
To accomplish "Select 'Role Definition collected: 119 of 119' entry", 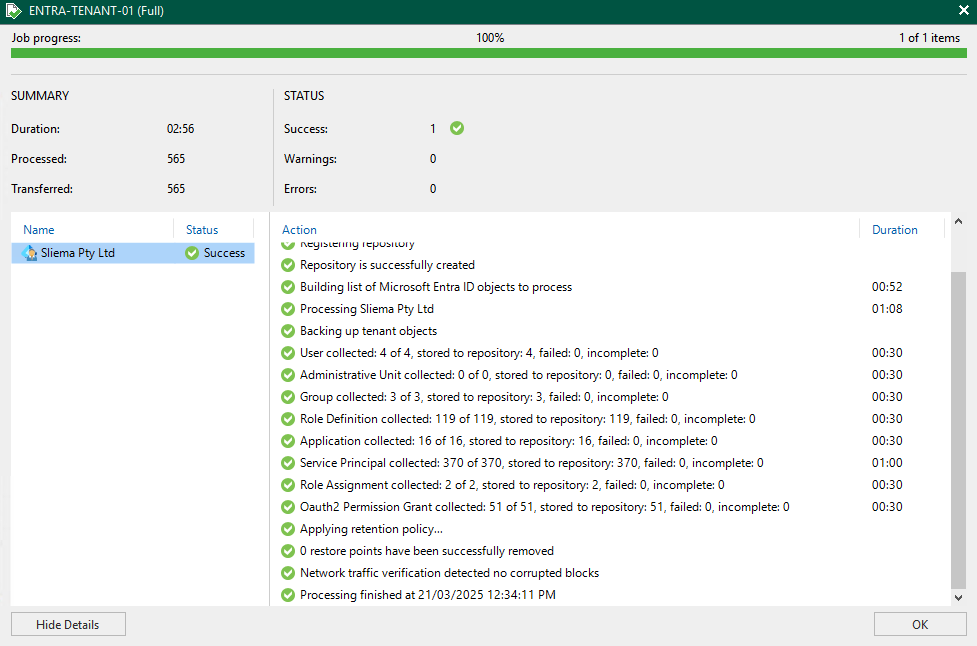I will [x=527, y=419].
